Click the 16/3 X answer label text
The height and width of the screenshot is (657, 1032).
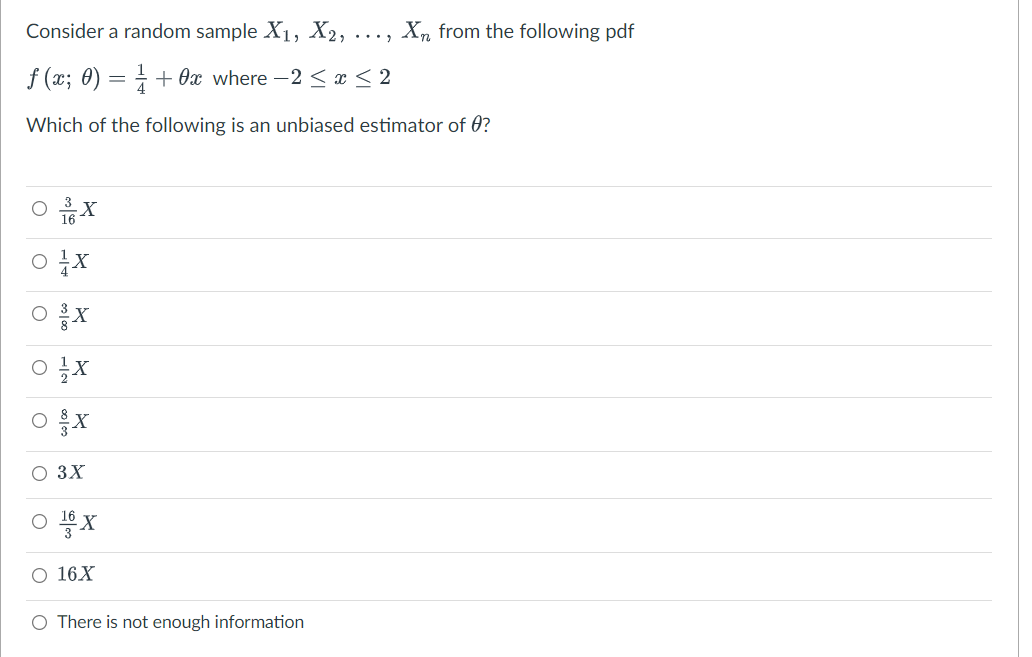tap(76, 522)
